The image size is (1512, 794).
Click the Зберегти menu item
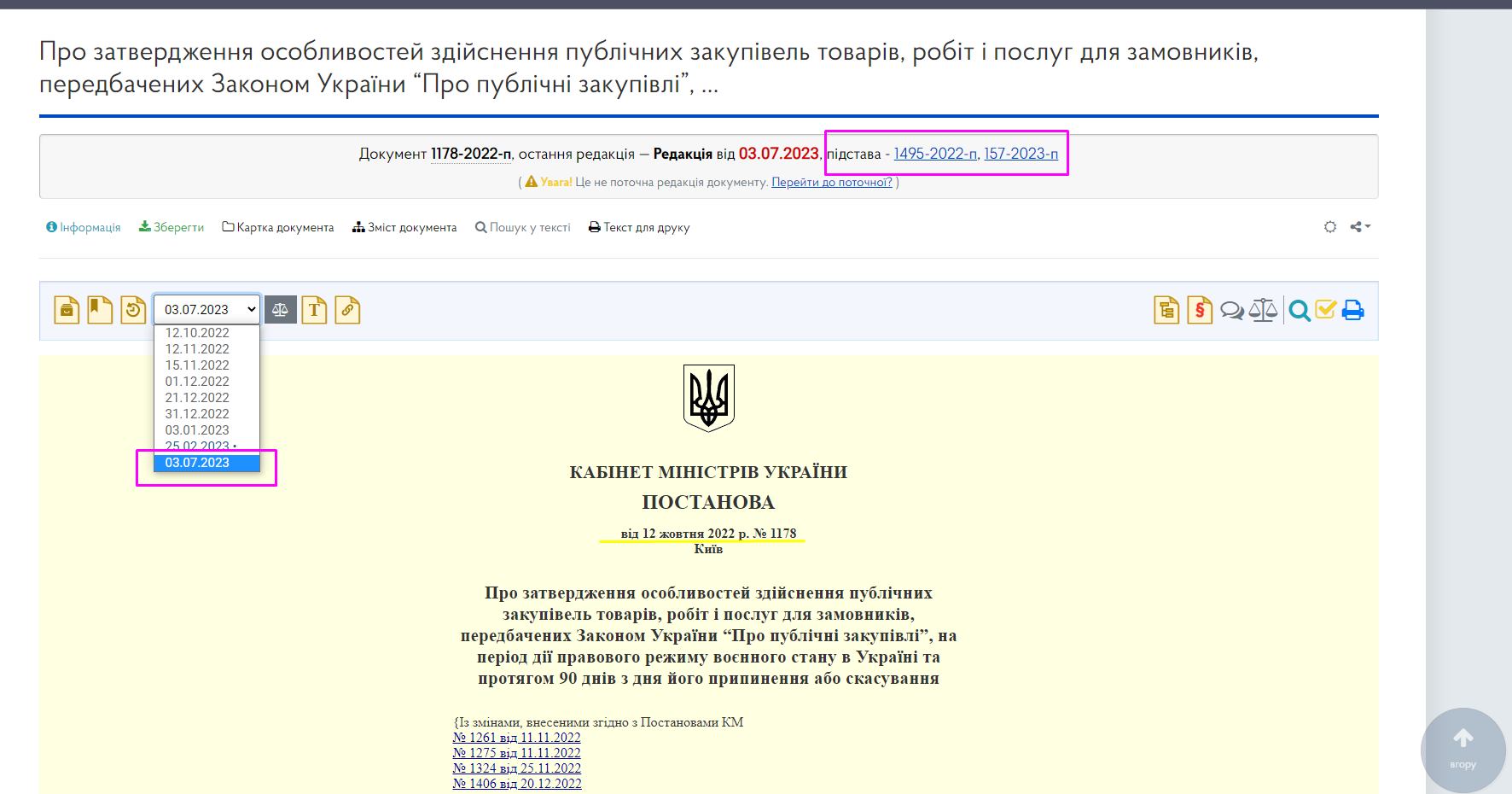(x=172, y=227)
